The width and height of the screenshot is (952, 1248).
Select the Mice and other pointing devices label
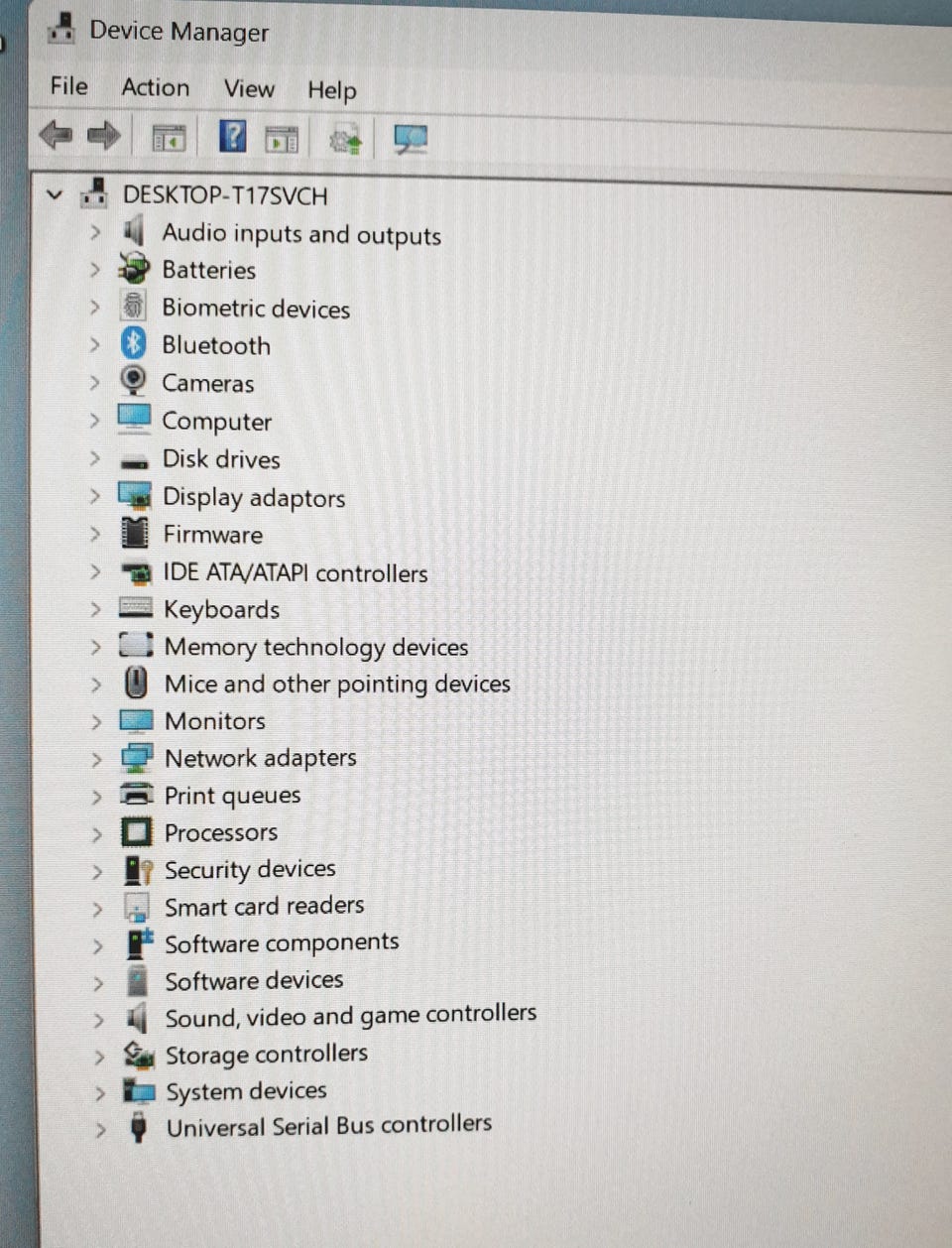click(x=337, y=685)
